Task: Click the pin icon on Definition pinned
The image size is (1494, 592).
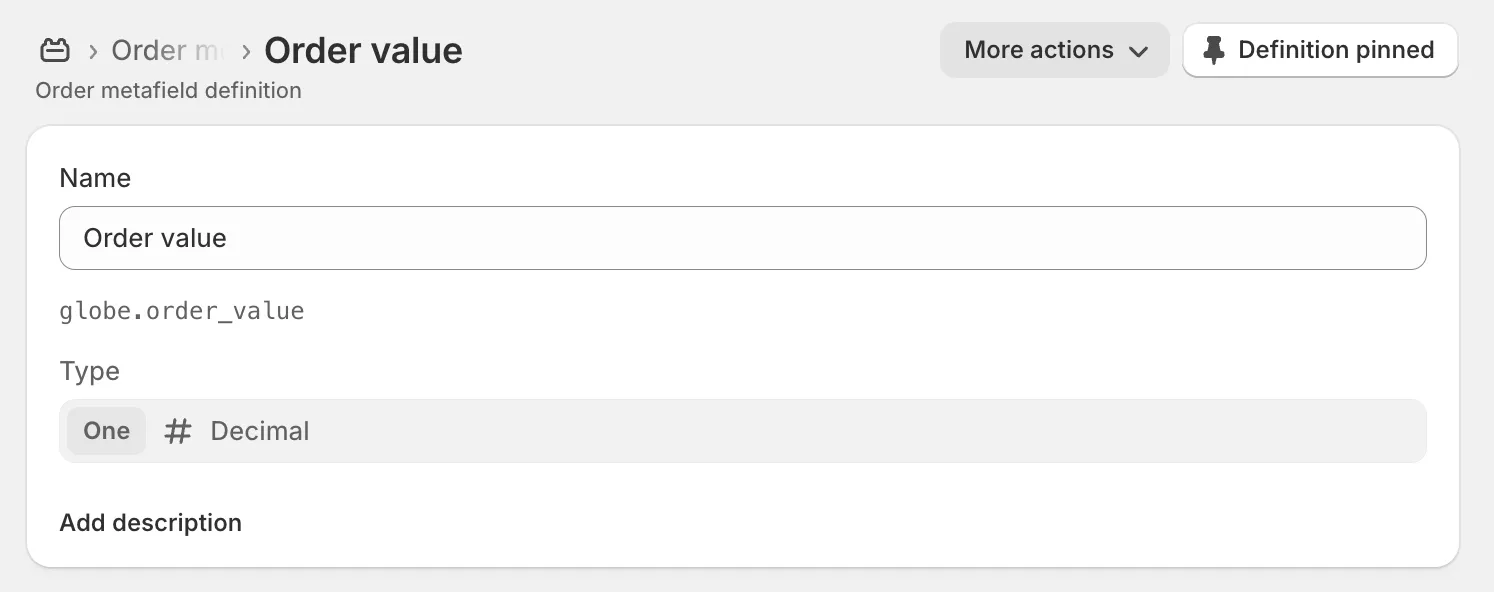Action: 1214,50
